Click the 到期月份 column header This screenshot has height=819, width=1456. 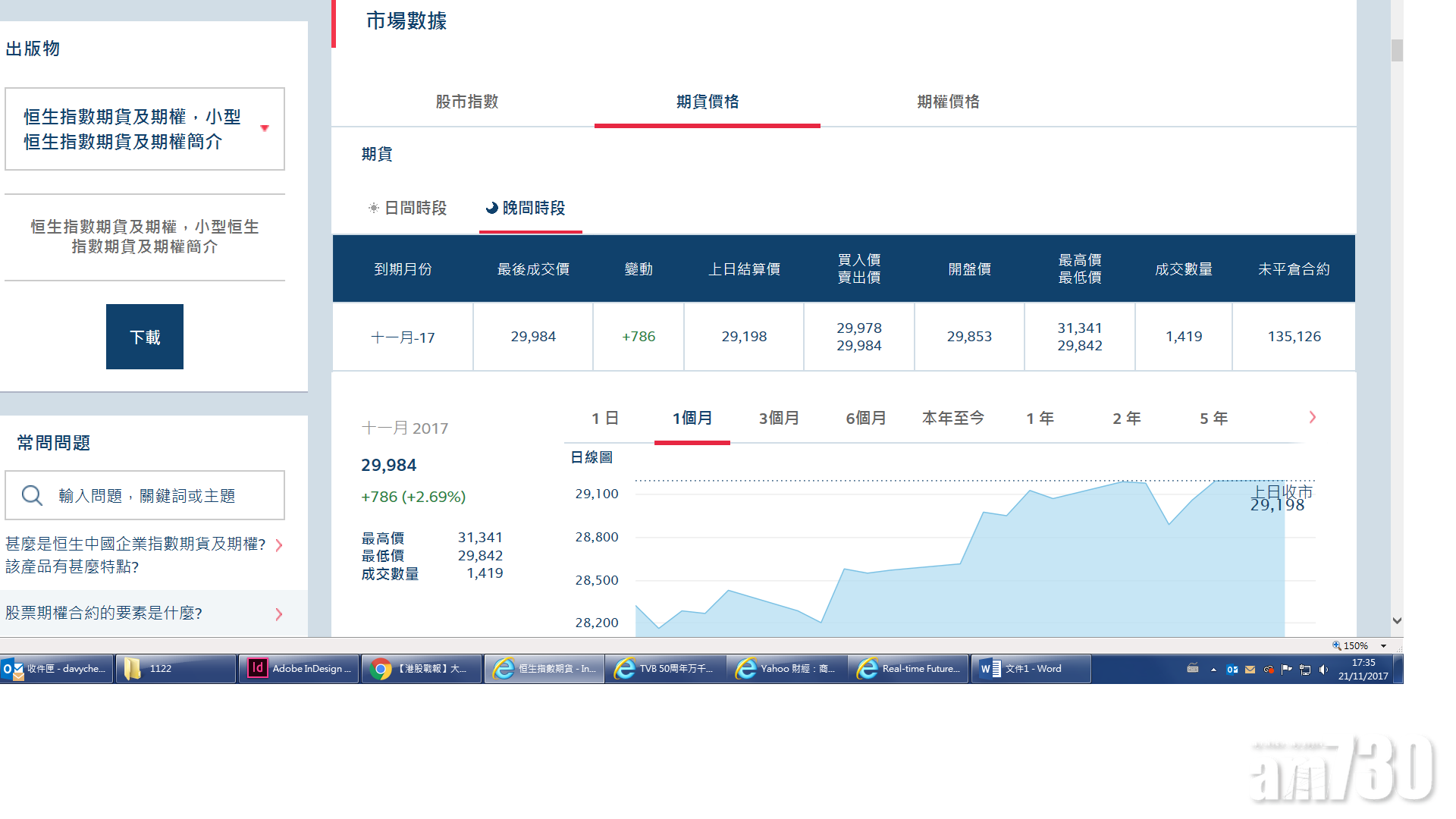403,269
